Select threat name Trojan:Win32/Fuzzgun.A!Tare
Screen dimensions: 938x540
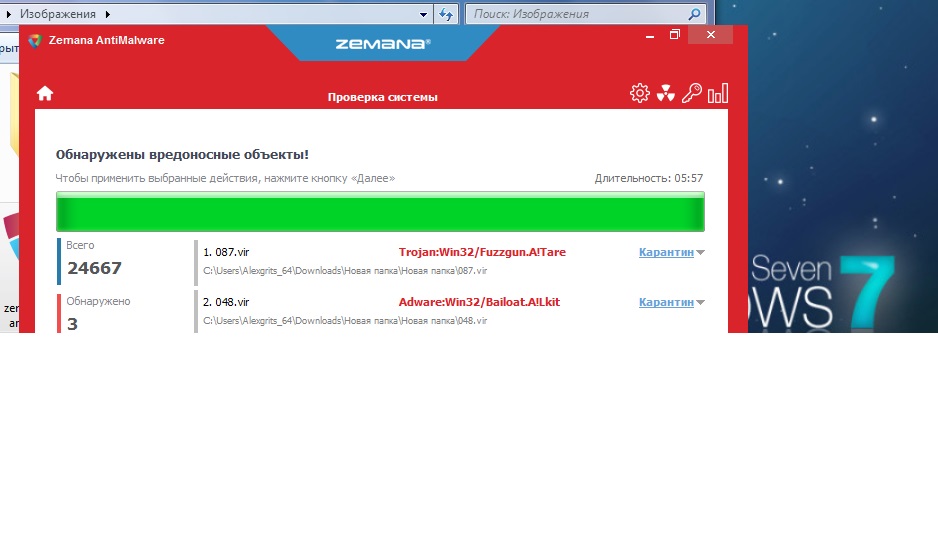pyautogui.click(x=482, y=252)
